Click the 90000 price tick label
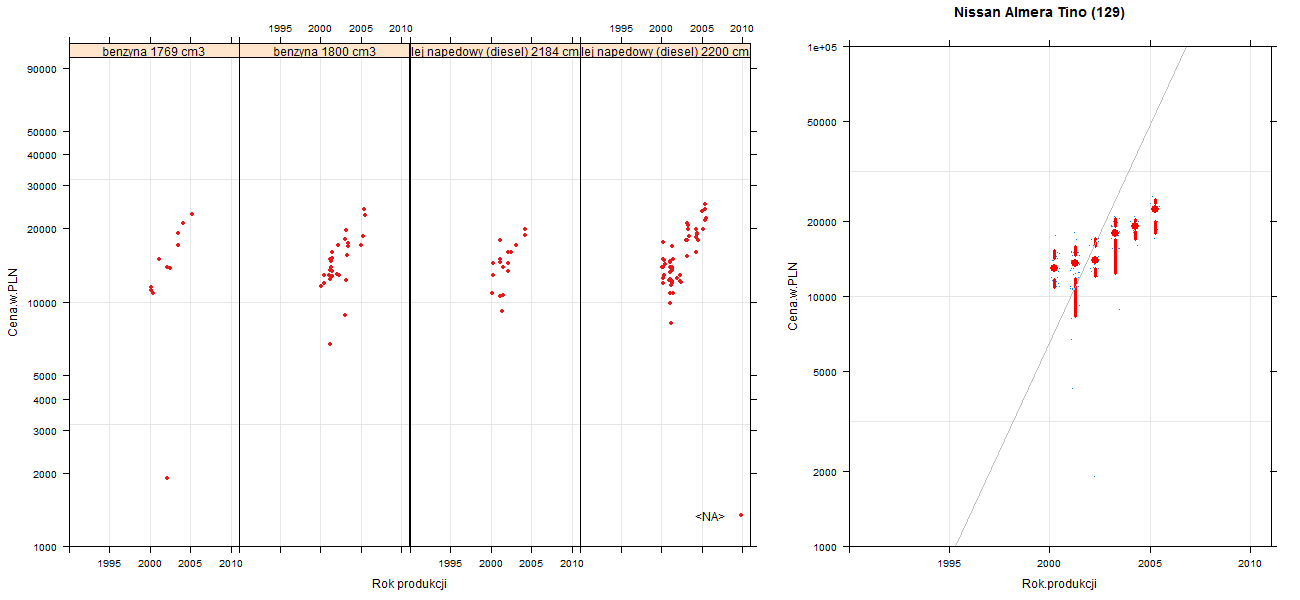This screenshot has height=600, width=1300. click(44, 69)
